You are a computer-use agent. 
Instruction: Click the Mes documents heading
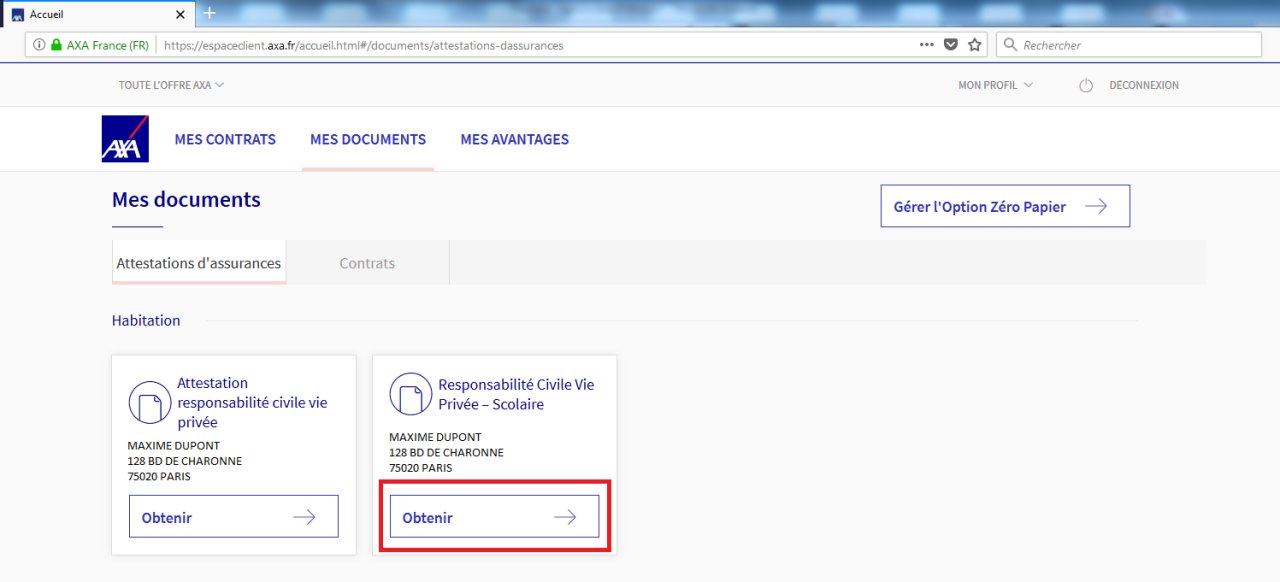186,200
